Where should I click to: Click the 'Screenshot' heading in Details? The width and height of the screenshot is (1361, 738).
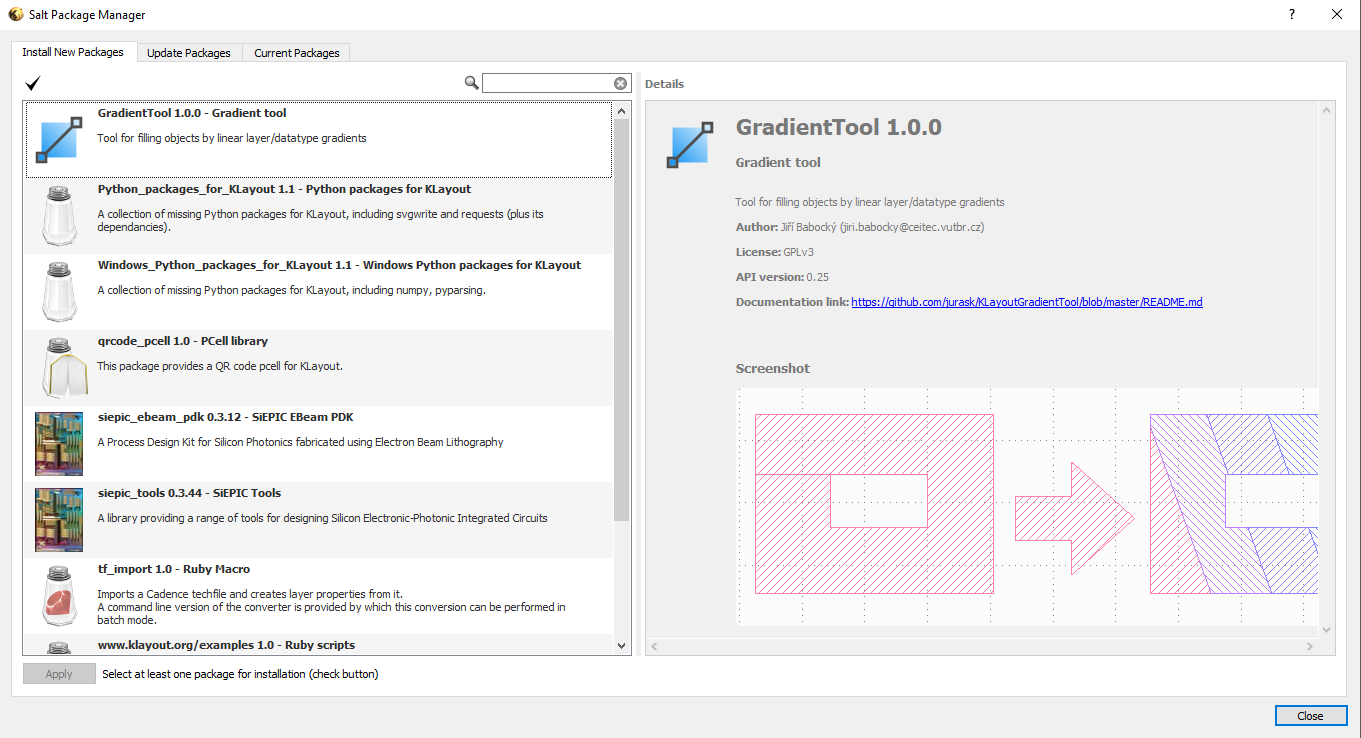(773, 369)
